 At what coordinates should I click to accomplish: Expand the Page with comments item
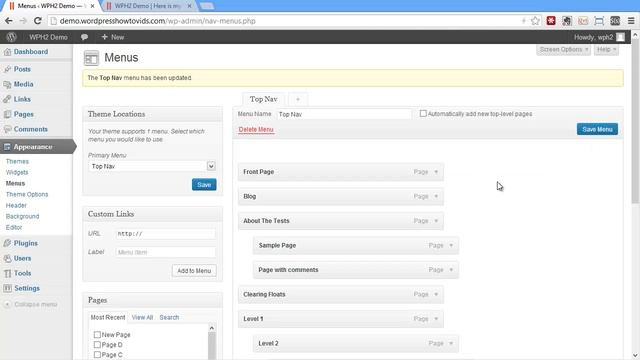(451, 270)
